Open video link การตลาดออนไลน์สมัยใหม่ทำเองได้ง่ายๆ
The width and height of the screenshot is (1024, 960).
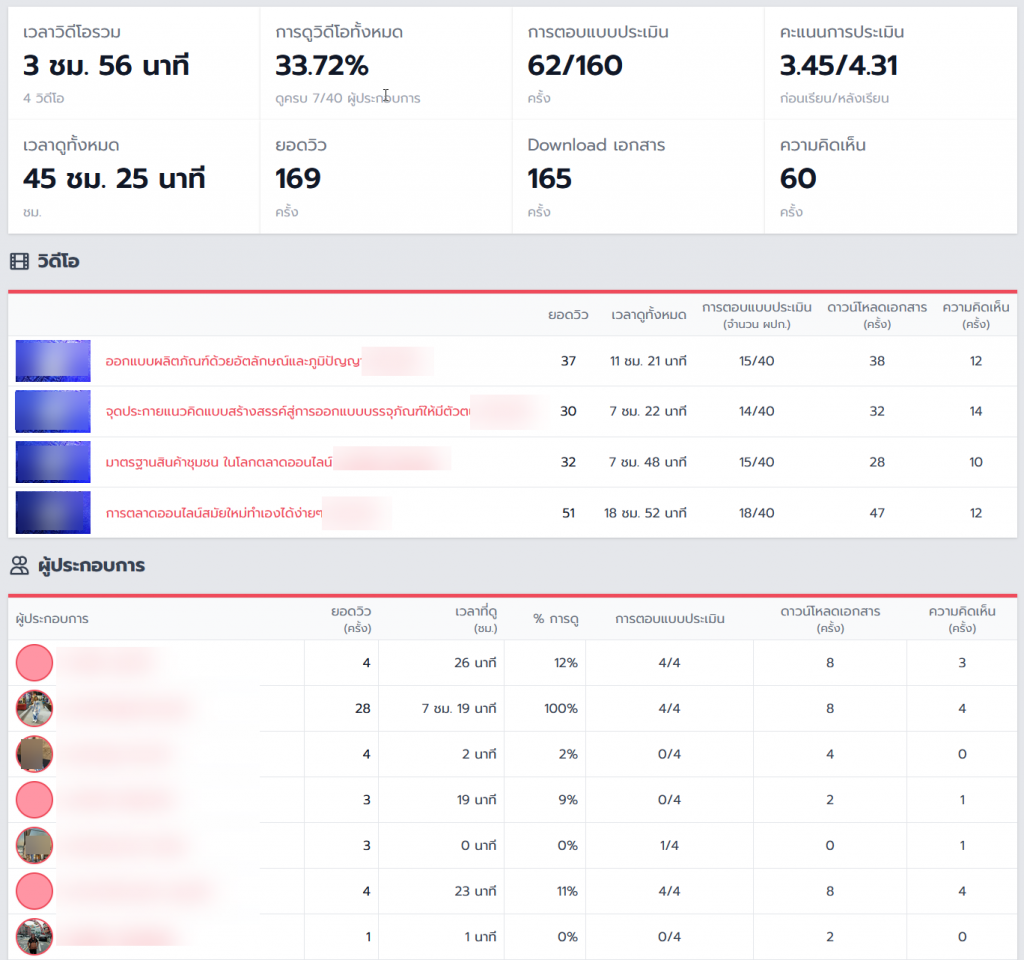click(x=214, y=513)
